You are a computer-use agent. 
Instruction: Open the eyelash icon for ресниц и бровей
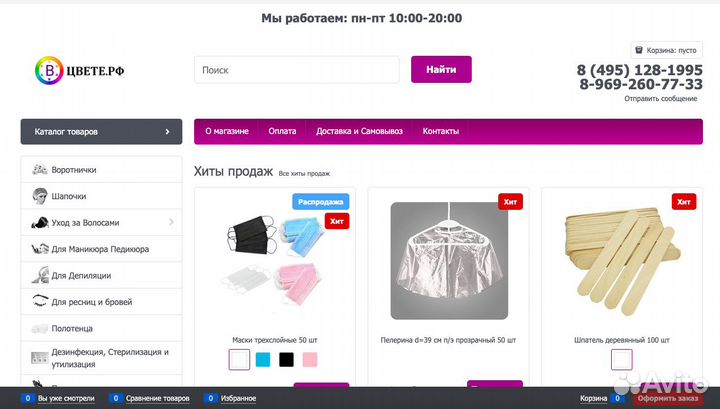tap(40, 302)
